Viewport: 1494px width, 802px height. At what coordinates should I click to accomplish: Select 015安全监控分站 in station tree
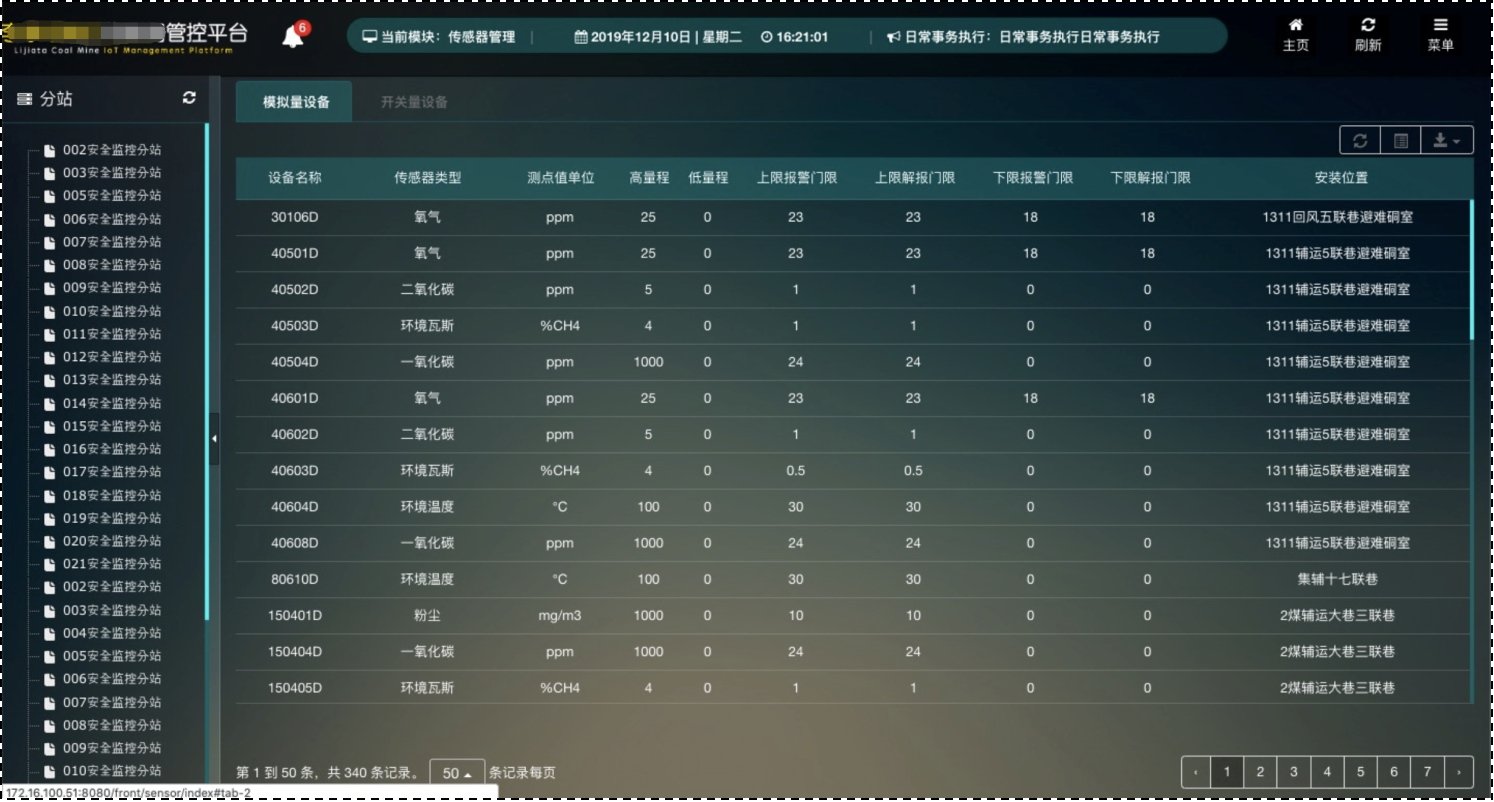111,427
